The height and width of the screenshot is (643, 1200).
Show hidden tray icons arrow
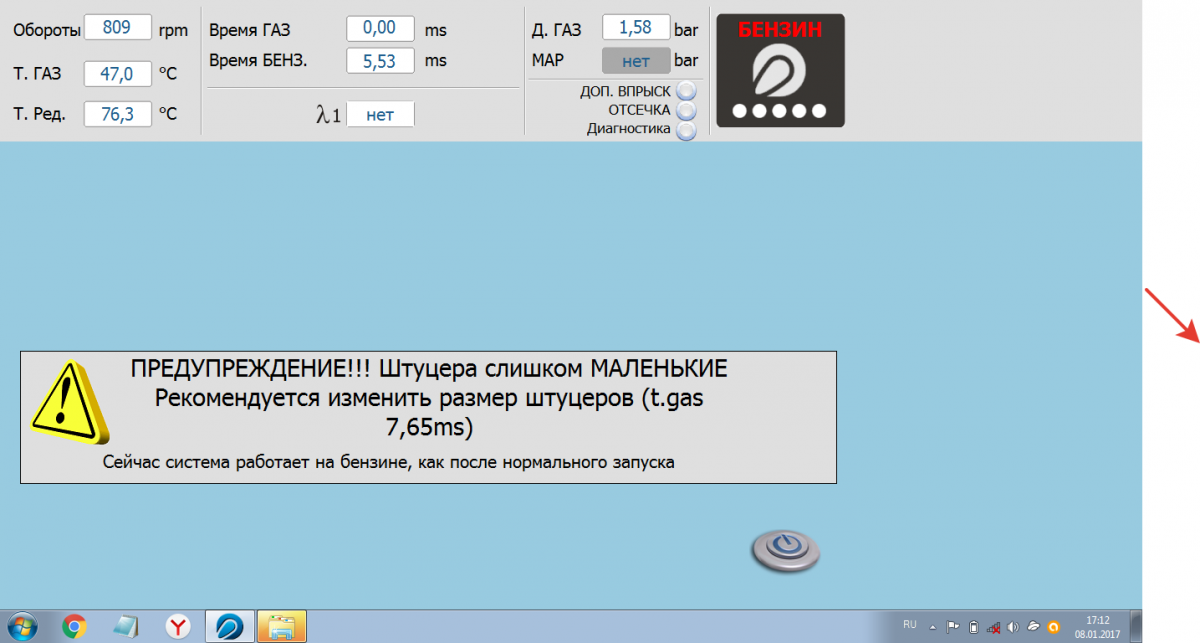[x=933, y=628]
